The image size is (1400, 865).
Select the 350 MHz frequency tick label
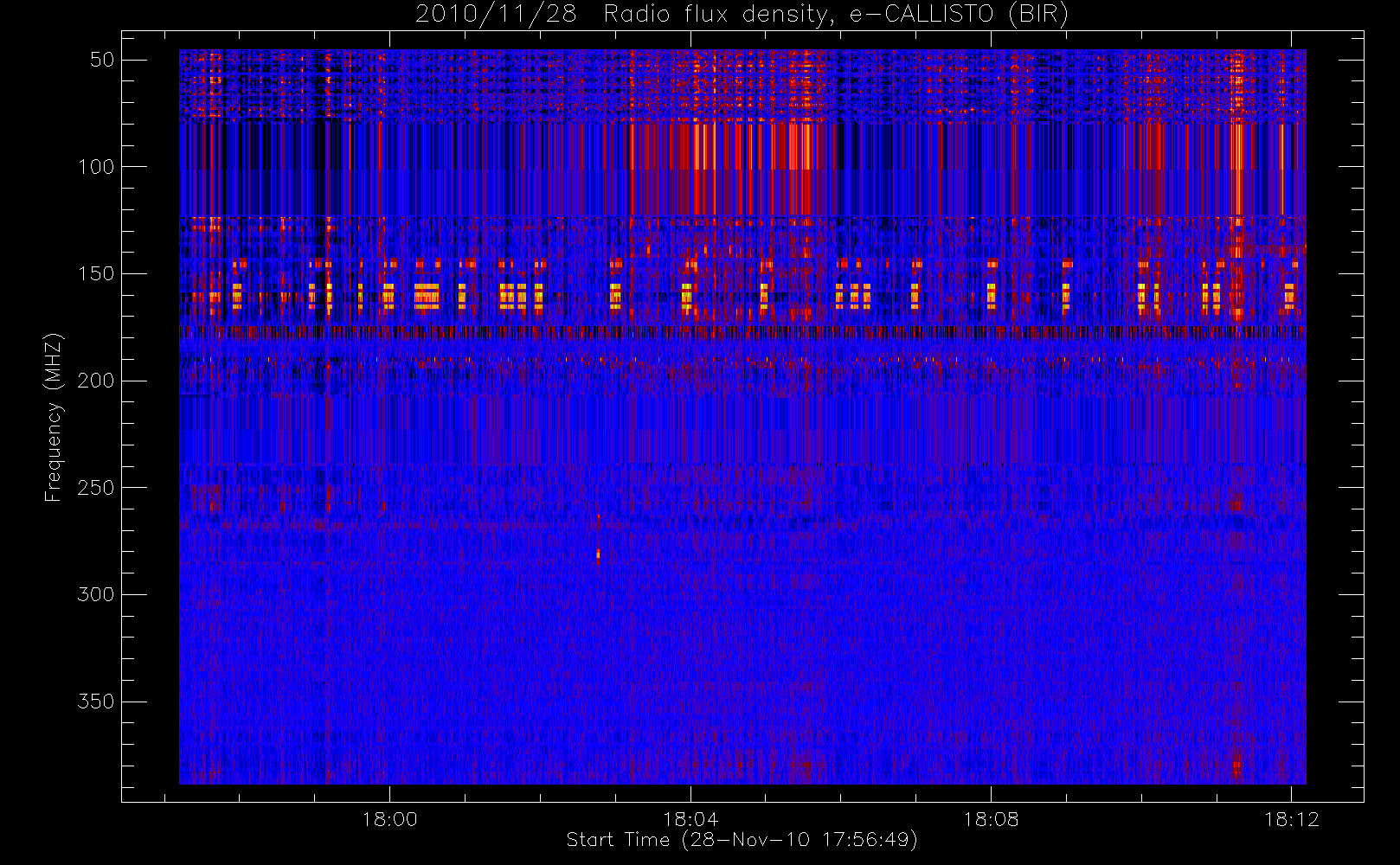(96, 702)
